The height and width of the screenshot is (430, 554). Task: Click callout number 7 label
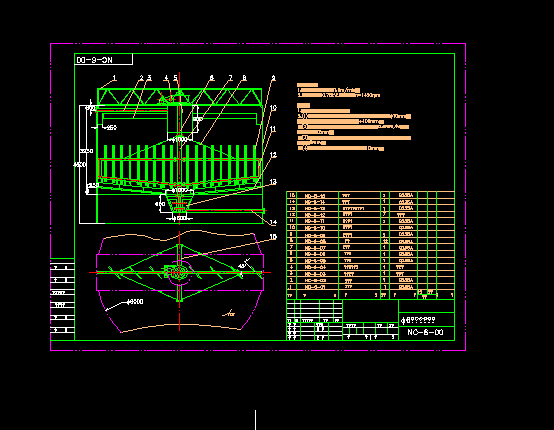(230, 78)
